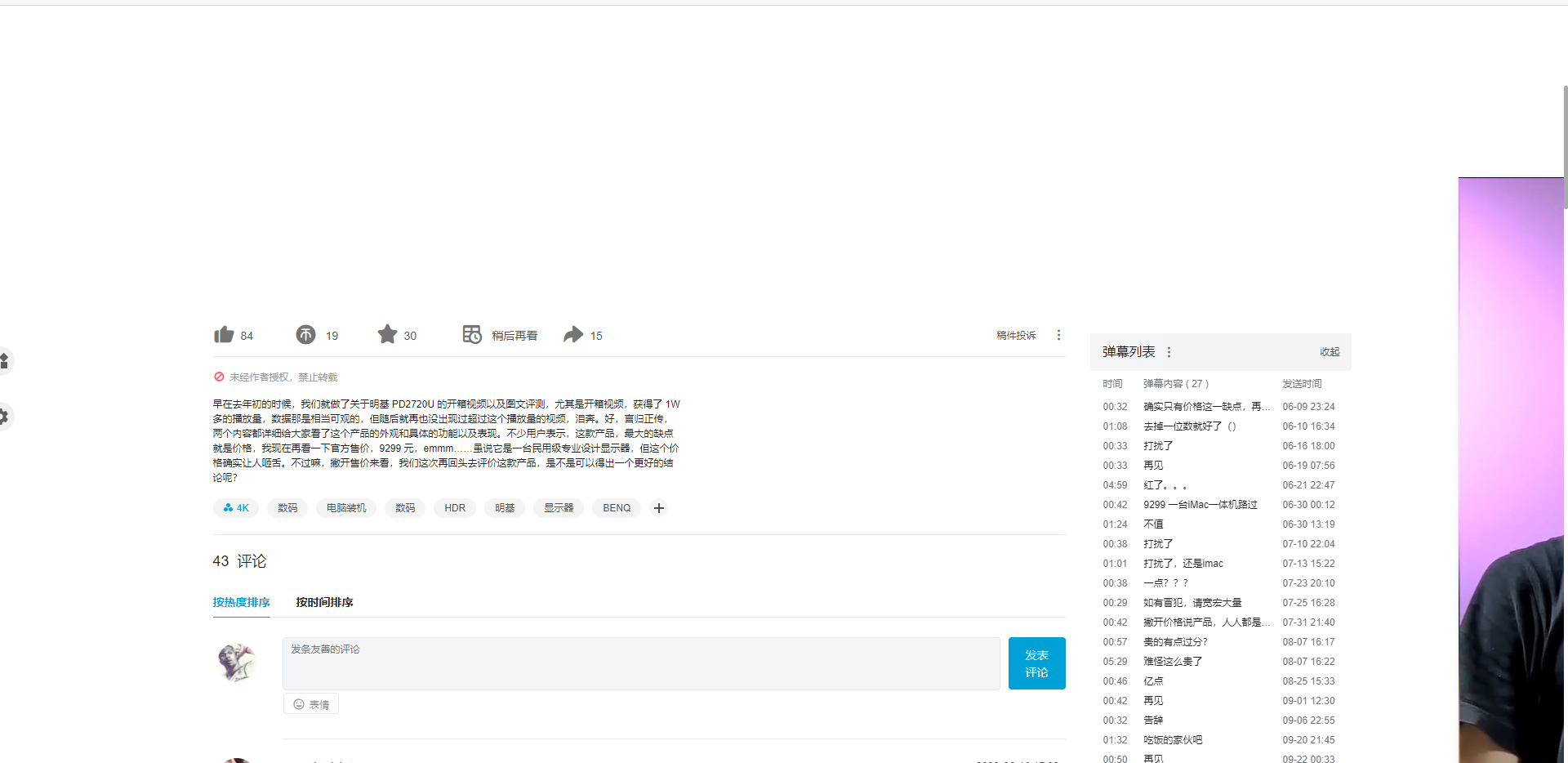Viewport: 1568px width, 763px height.
Task: Like the video with the thumbs-up icon
Action: [x=224, y=335]
